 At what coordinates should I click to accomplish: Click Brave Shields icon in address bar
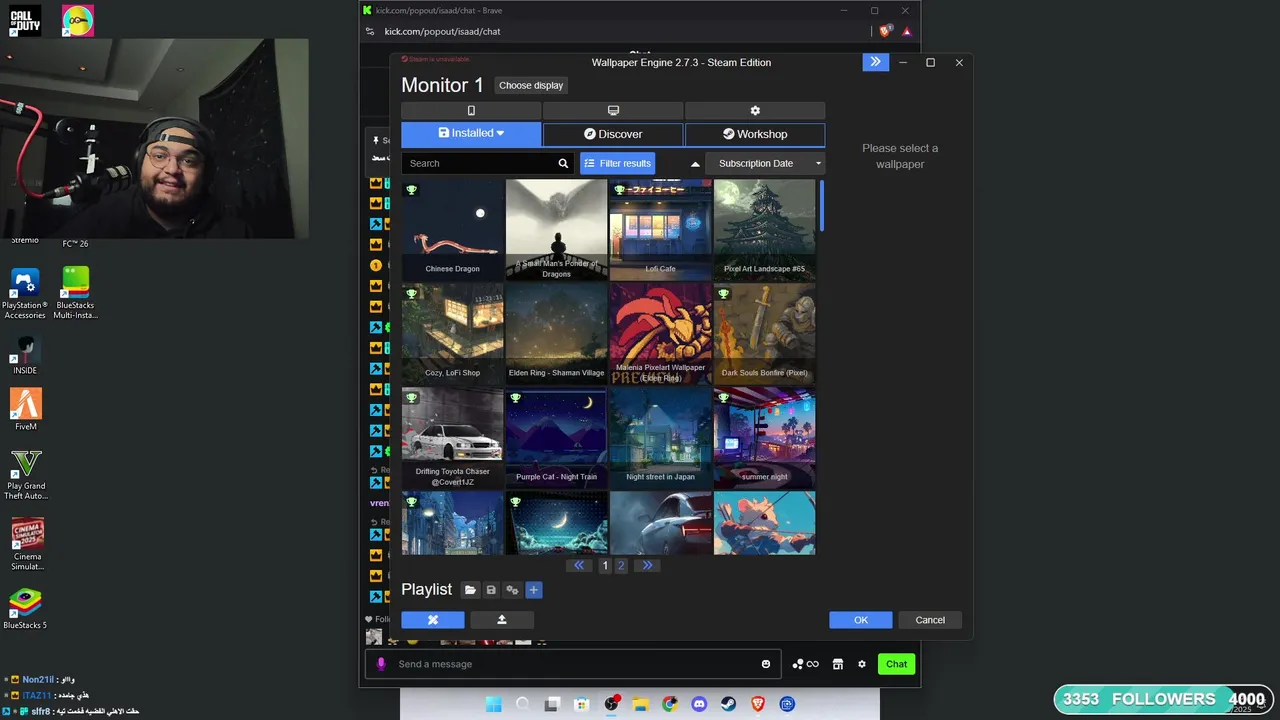click(885, 31)
